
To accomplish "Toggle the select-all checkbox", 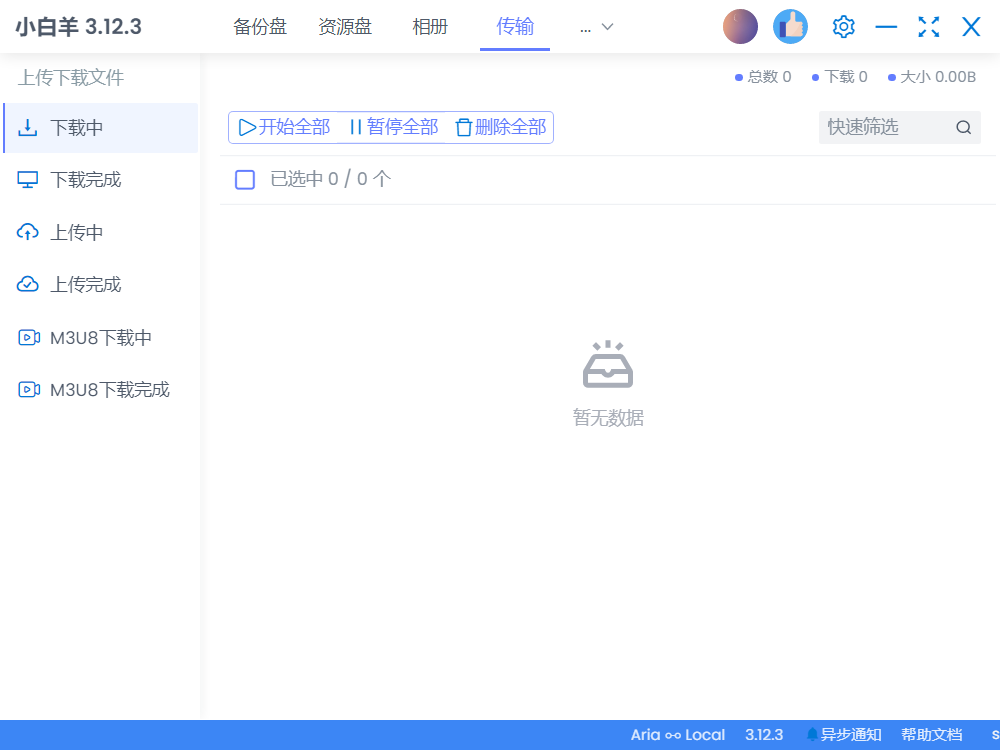I will click(x=245, y=180).
